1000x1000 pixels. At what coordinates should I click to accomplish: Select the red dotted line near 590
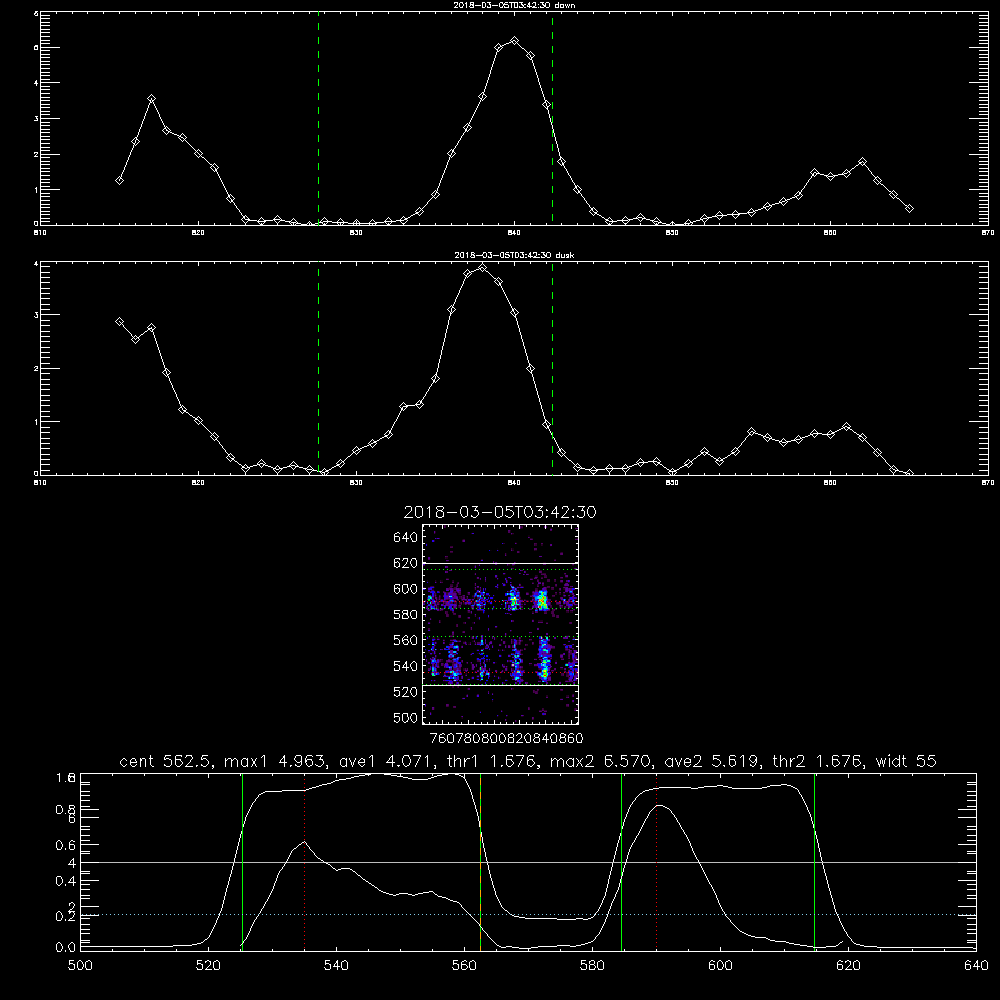click(x=656, y=862)
